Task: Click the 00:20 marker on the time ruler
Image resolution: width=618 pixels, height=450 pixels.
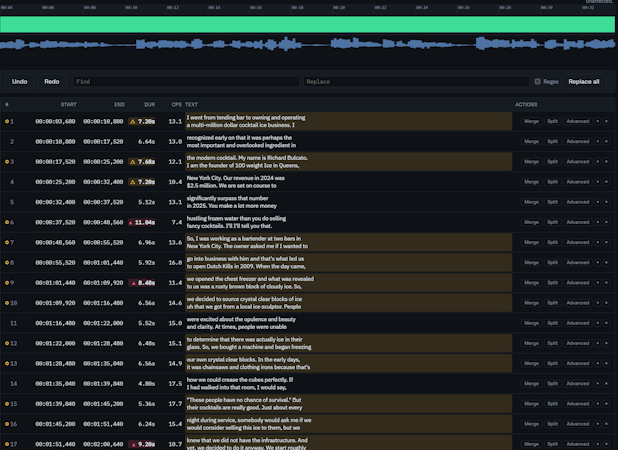Action: (339, 7)
